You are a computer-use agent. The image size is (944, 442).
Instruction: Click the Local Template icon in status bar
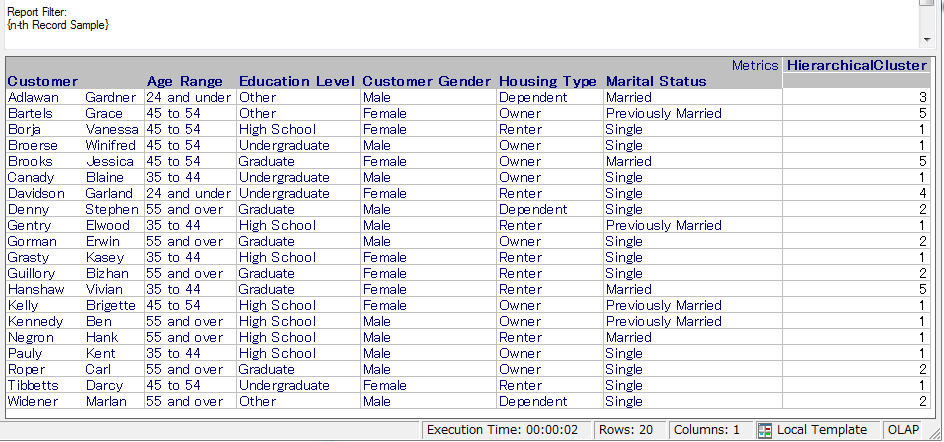765,430
